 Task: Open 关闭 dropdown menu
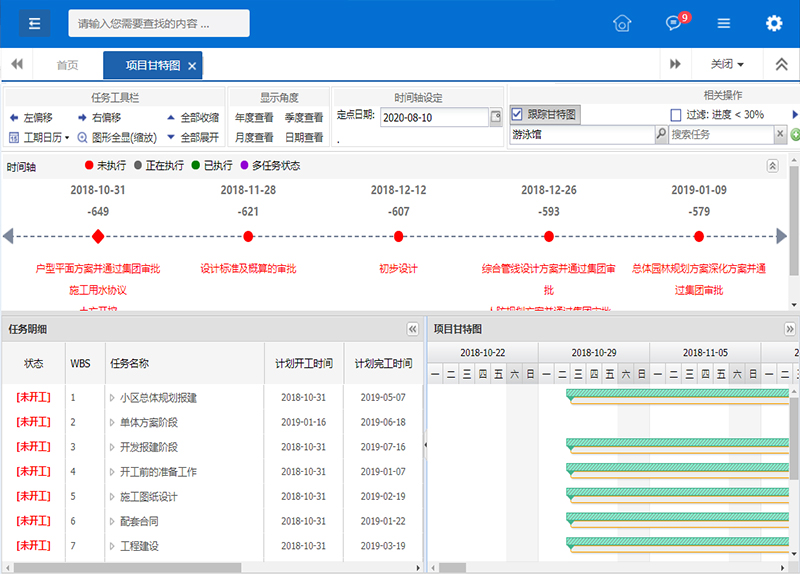pos(727,65)
